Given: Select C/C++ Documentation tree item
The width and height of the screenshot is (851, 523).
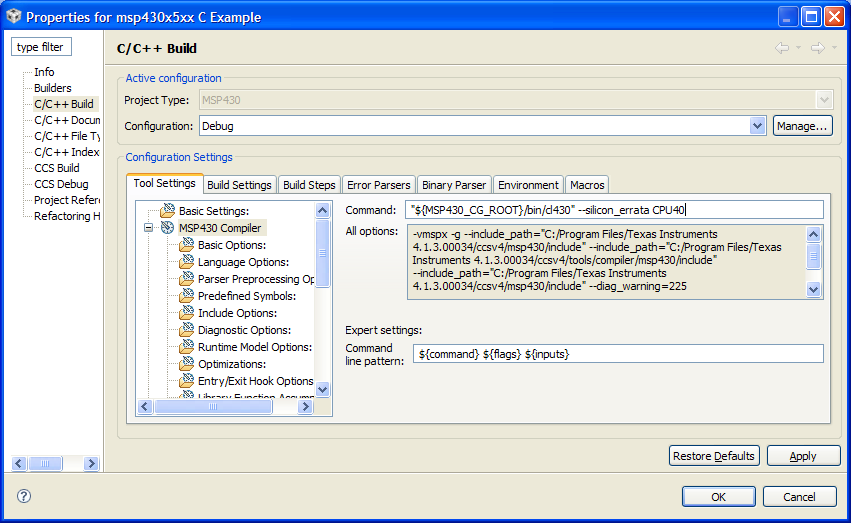Looking at the screenshot, I should coord(67,120).
